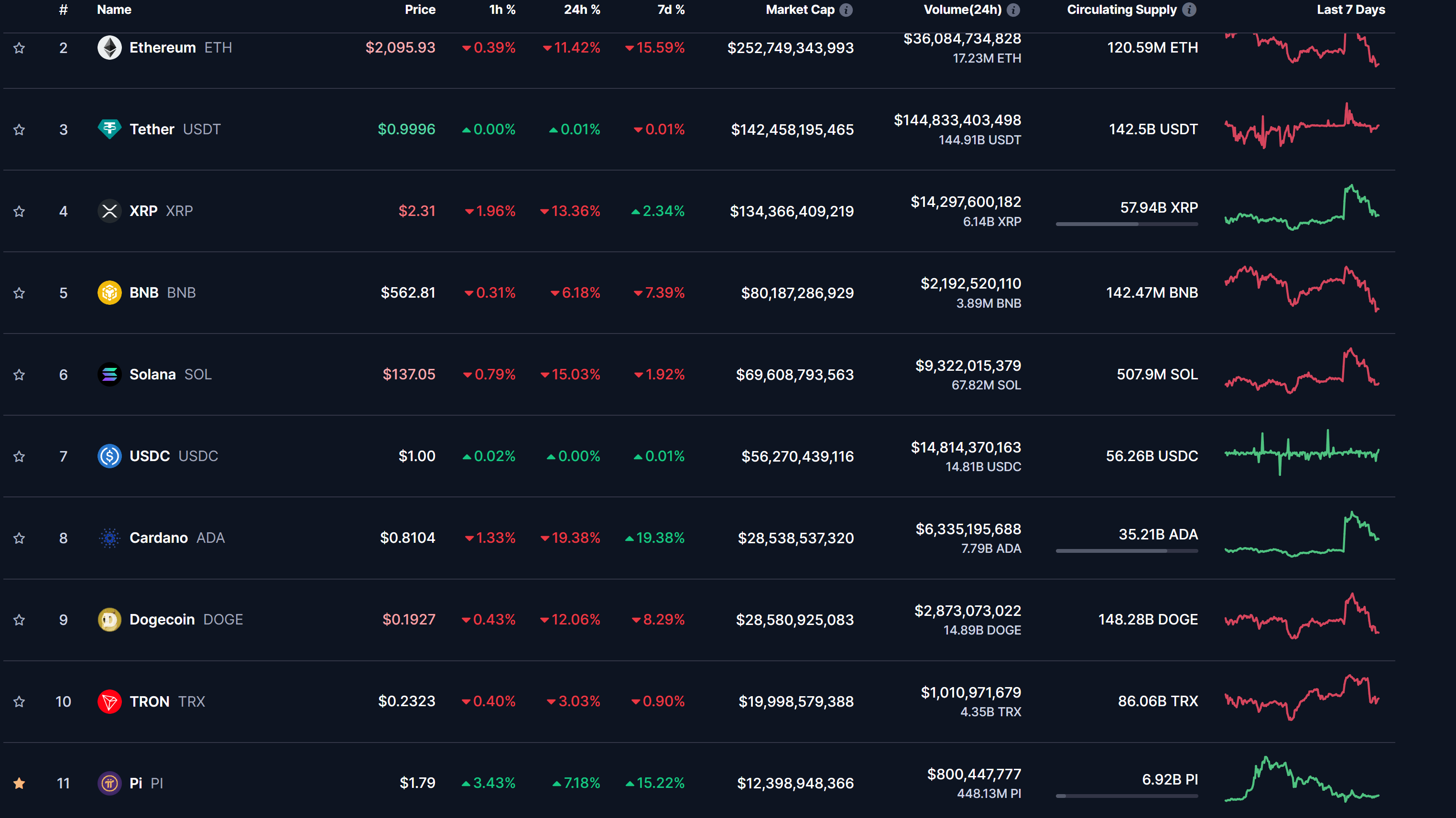The height and width of the screenshot is (818, 1456).
Task: Open the USDC coin logo
Action: [x=109, y=456]
